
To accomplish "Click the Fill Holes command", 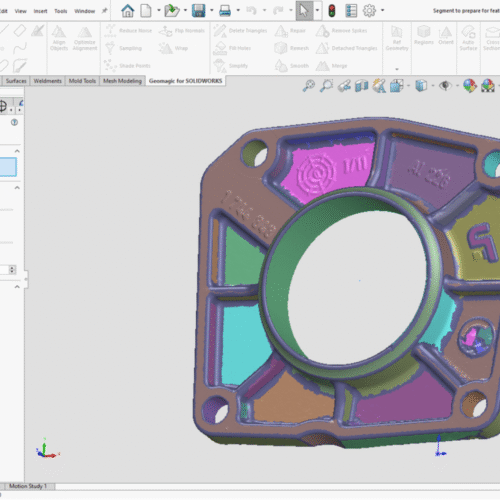I will 232,48.
